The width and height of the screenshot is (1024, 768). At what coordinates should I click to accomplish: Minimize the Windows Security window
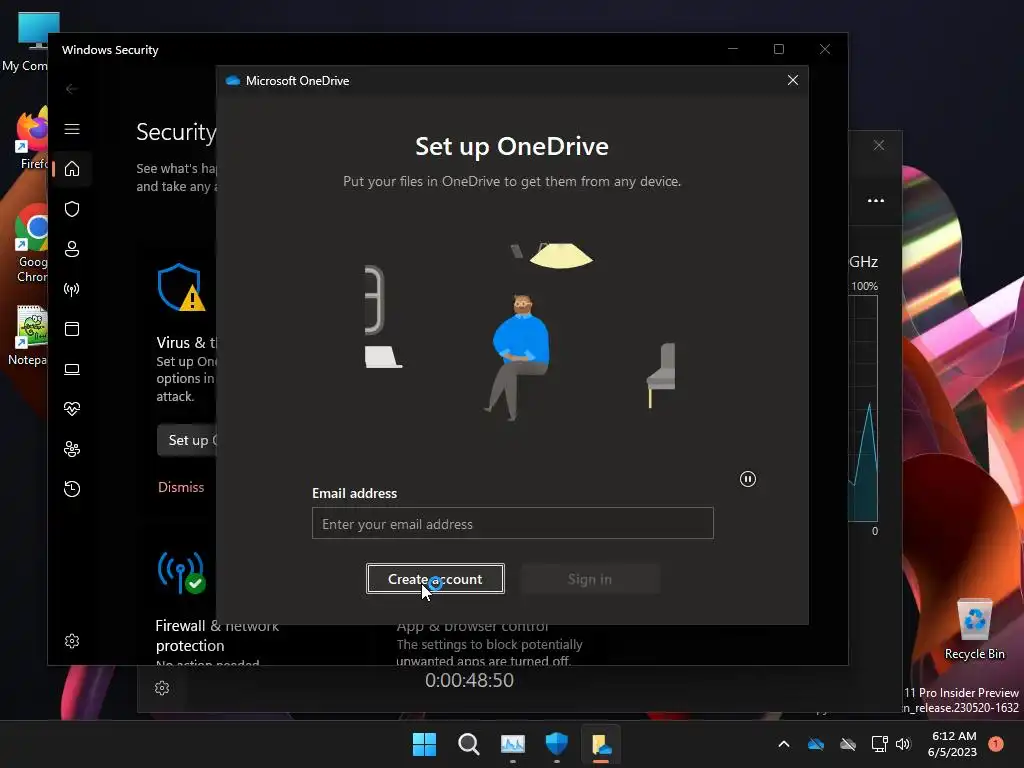733,49
